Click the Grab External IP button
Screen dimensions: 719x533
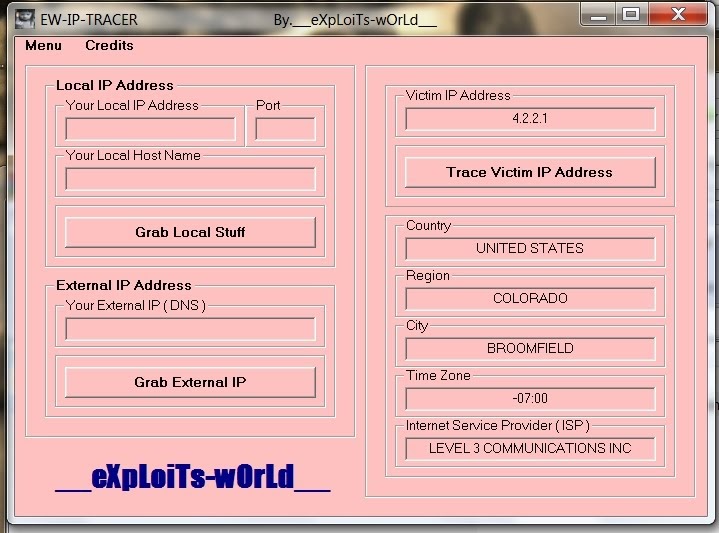coord(190,382)
